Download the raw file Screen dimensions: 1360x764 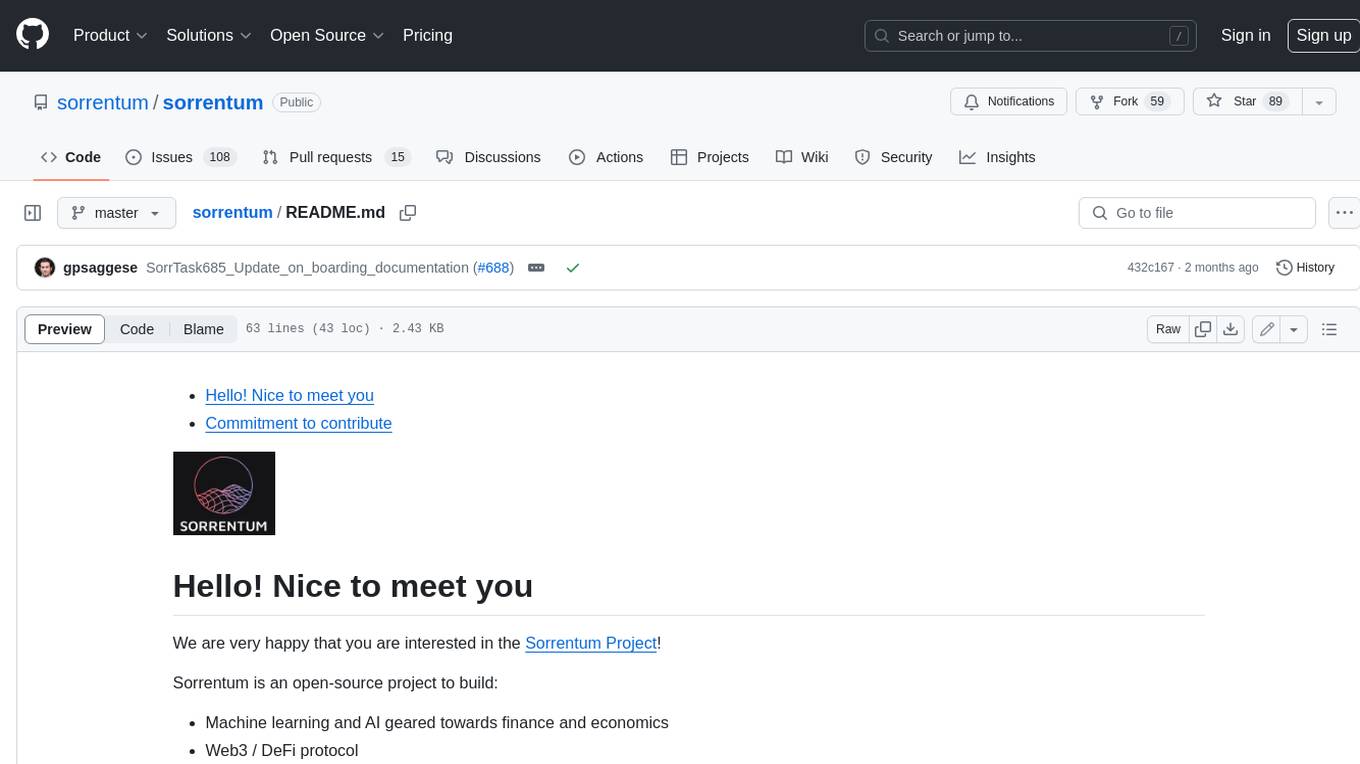pos(1231,329)
